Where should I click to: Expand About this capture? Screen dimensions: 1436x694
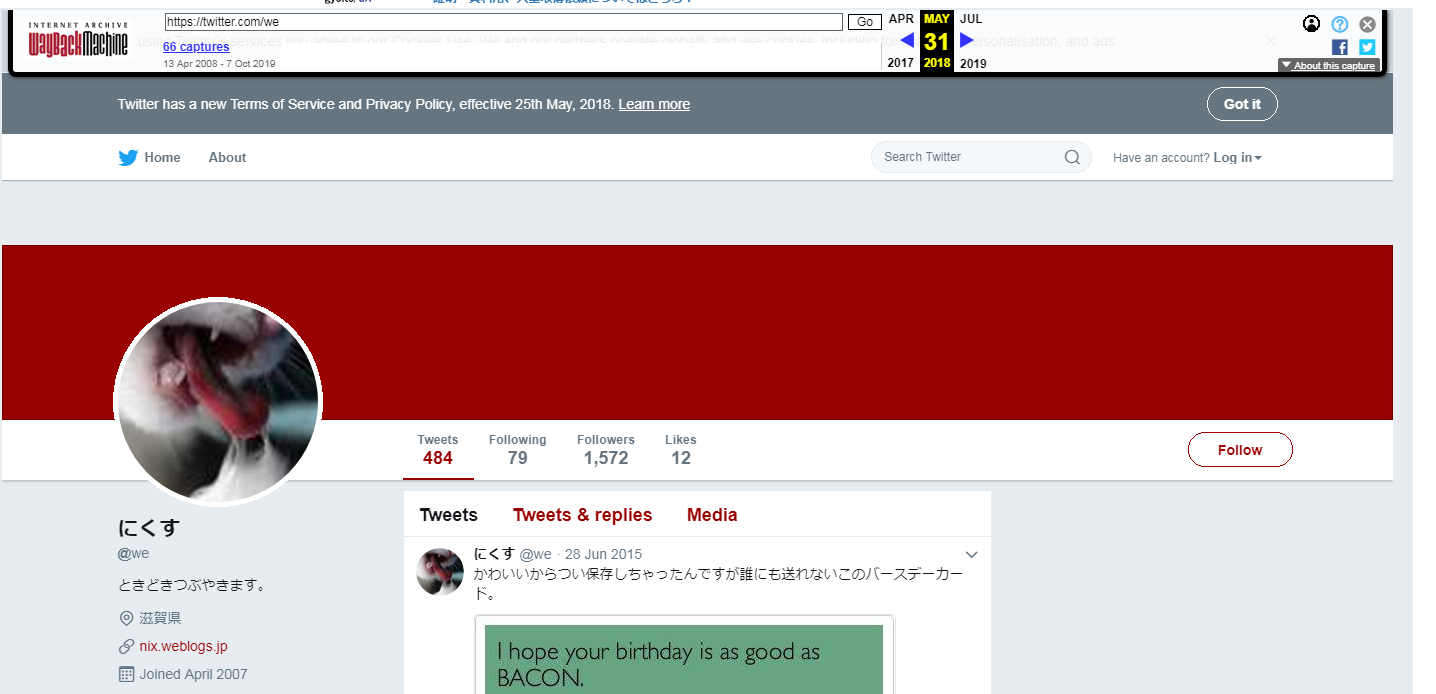pyautogui.click(x=1329, y=65)
